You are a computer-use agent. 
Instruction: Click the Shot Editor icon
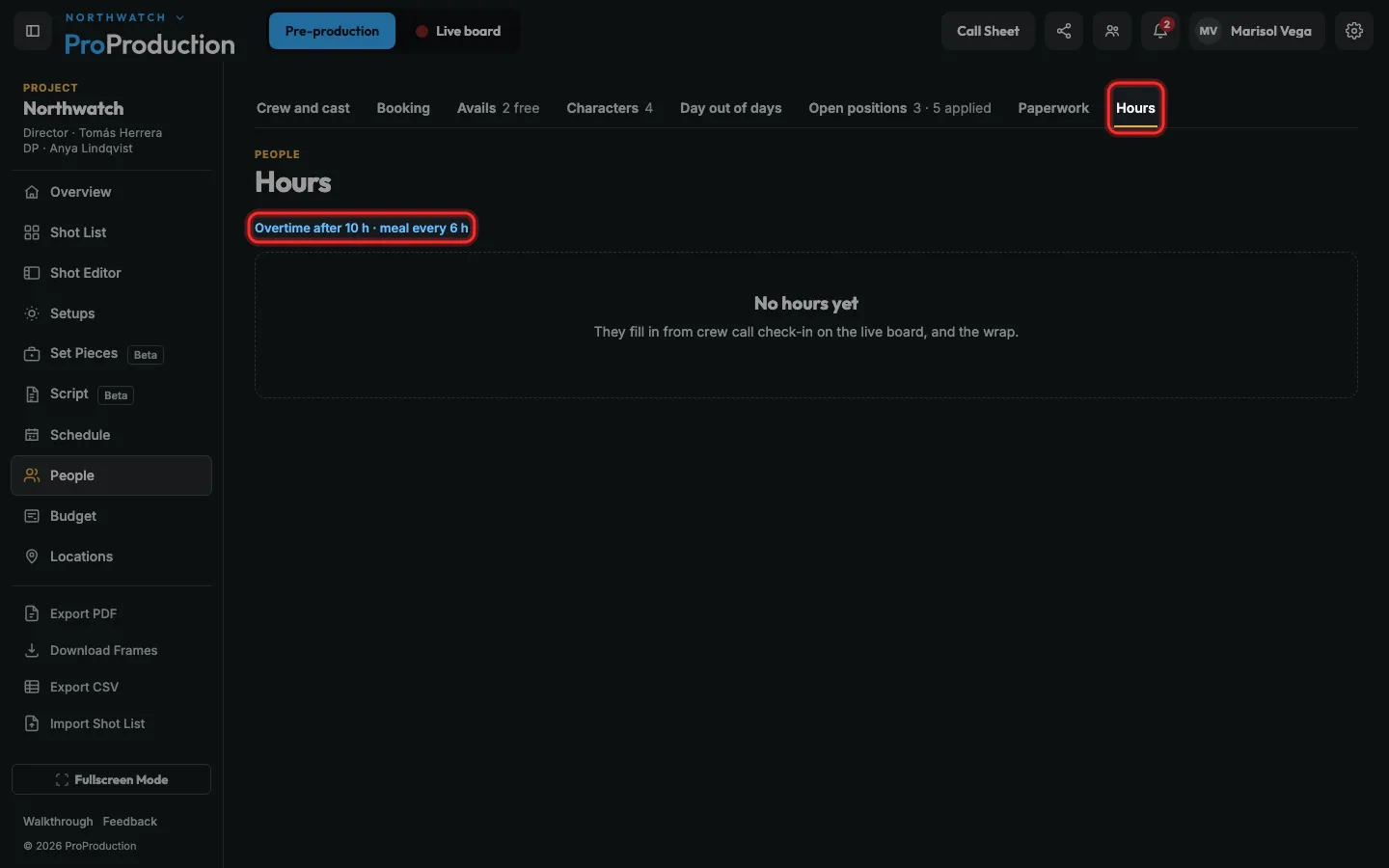(32, 273)
